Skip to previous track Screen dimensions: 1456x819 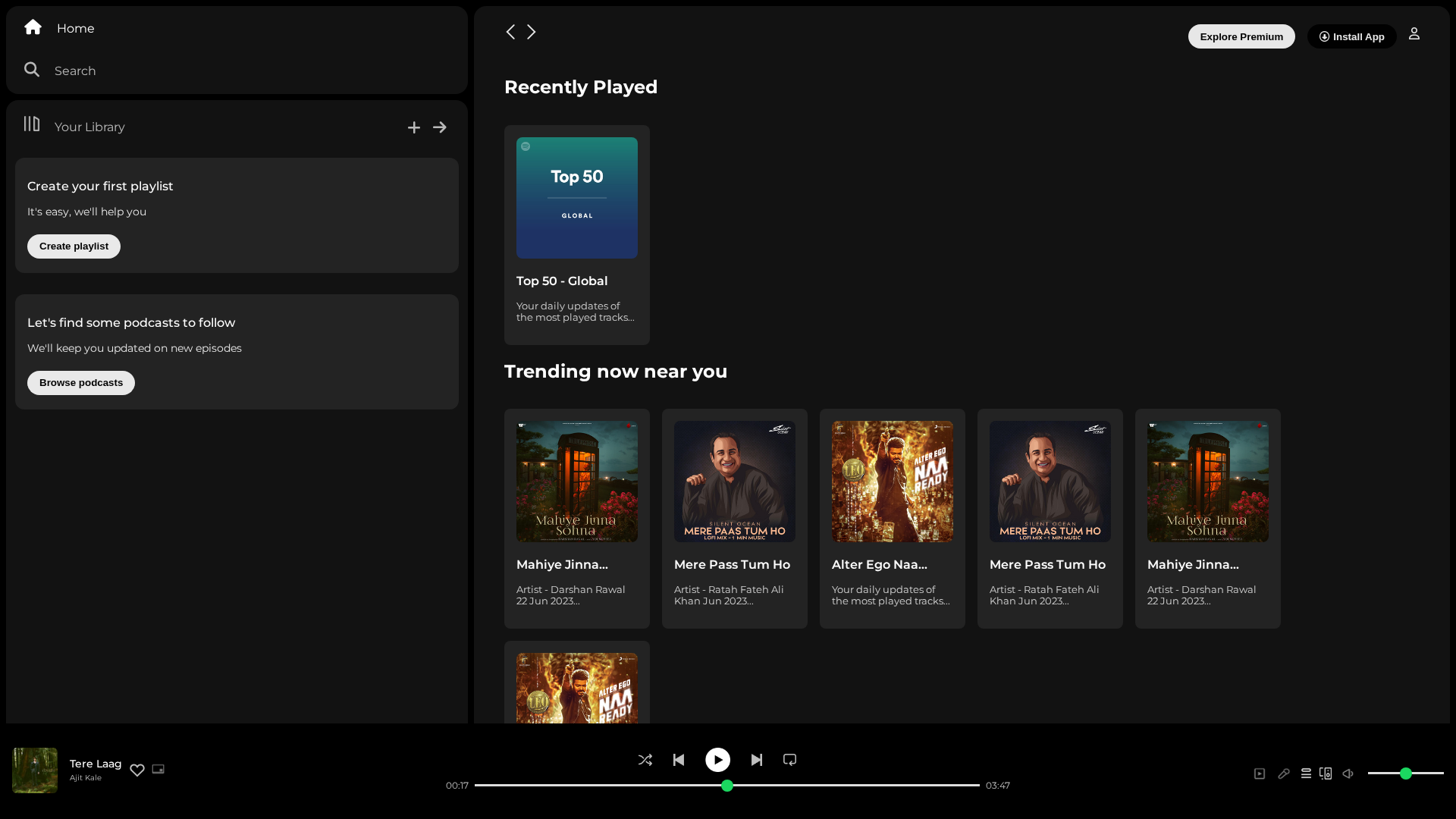click(679, 760)
